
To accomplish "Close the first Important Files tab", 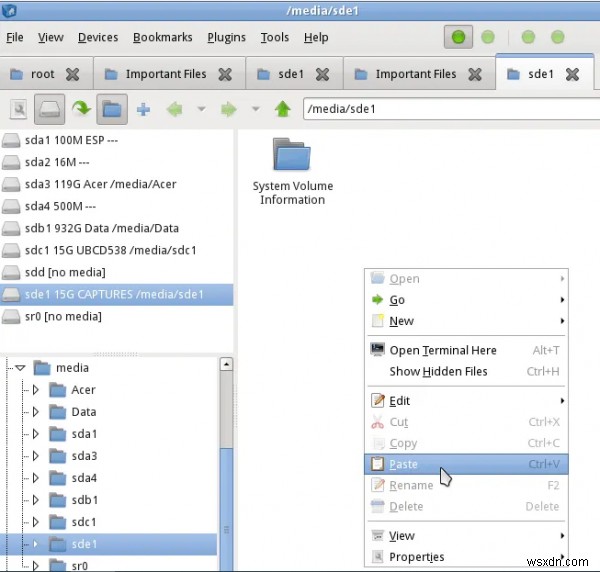I will click(x=225, y=74).
